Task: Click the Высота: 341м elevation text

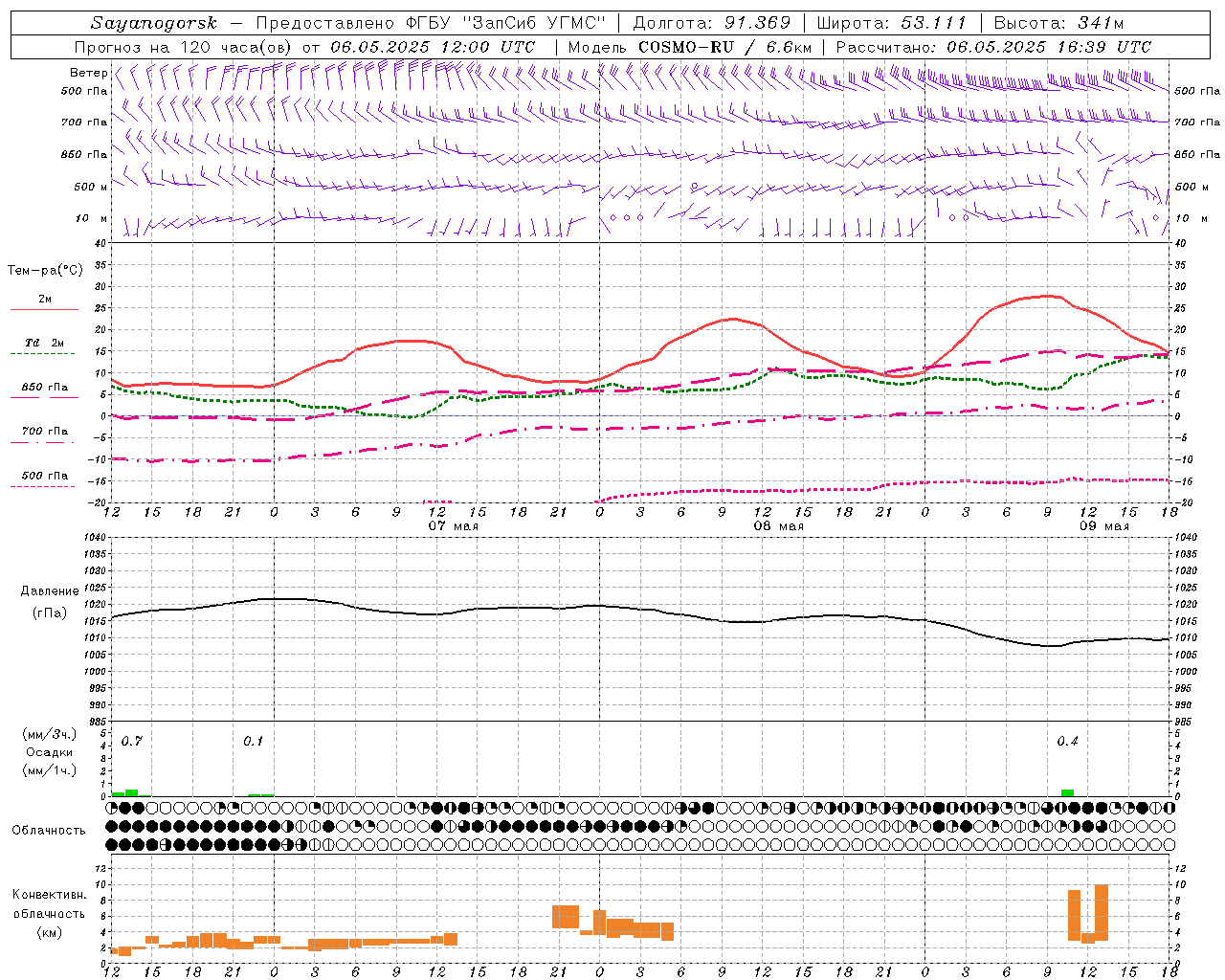Action: (1058, 23)
